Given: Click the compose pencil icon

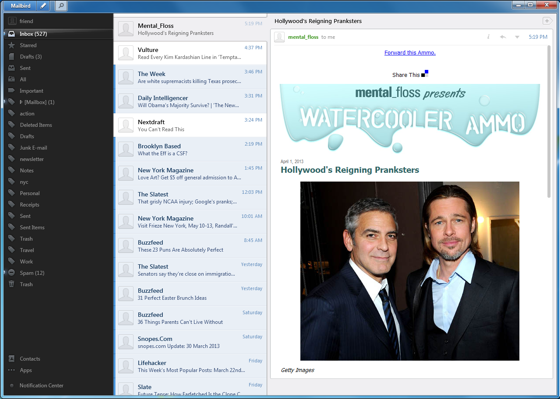Looking at the screenshot, I should point(43,6).
